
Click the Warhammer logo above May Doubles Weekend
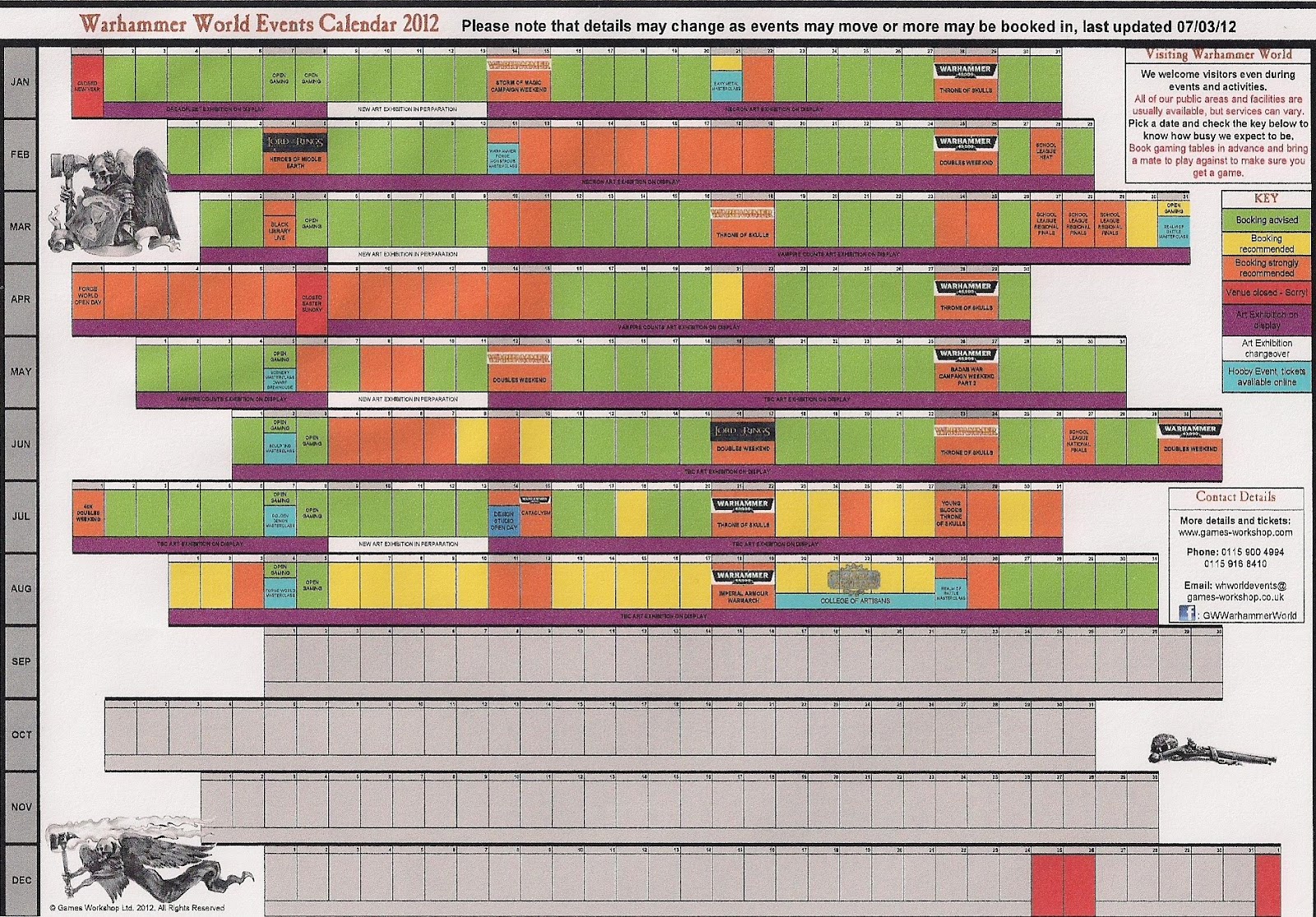(x=519, y=359)
